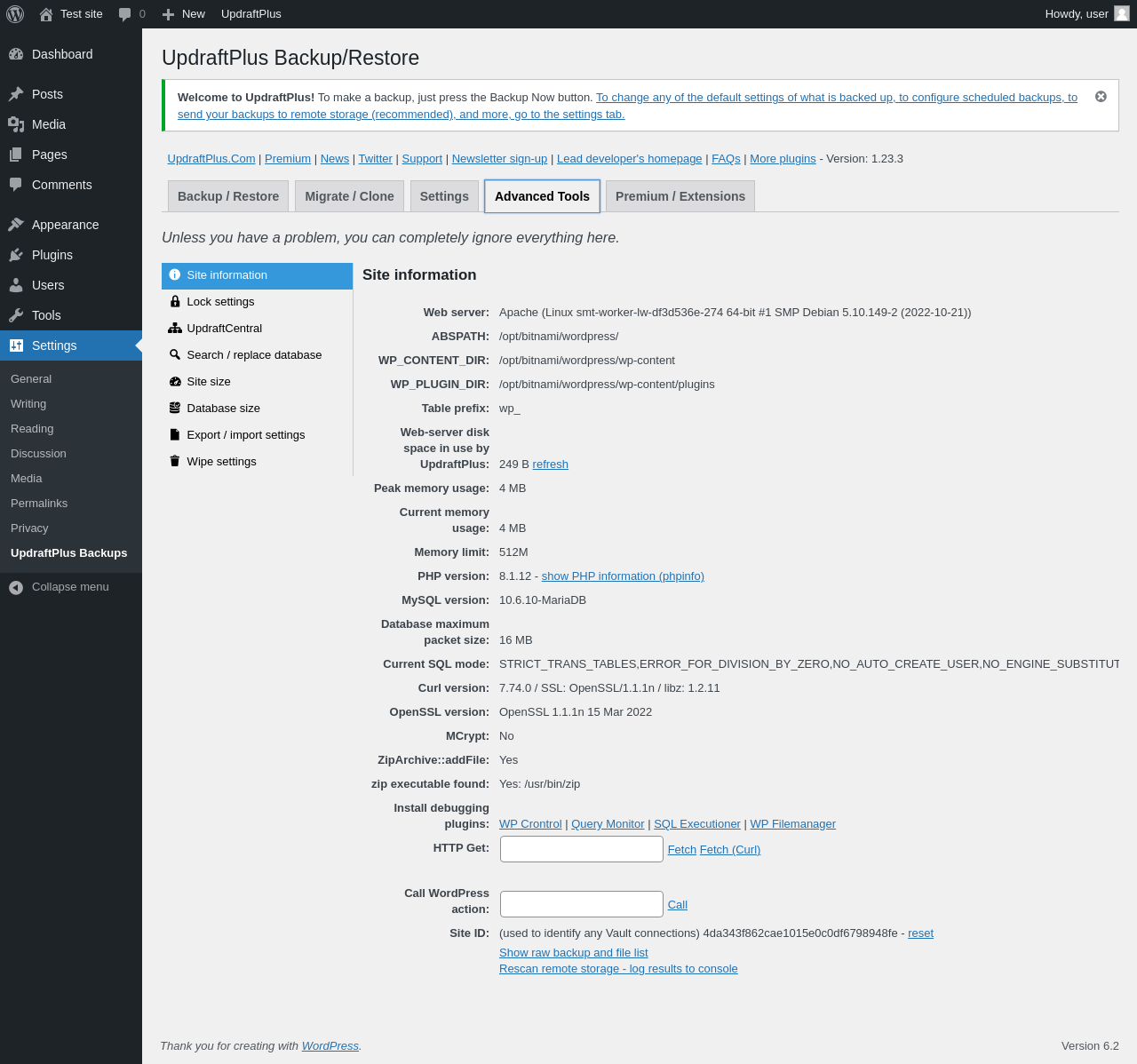Open the Howdy, user account menu
The image size is (1137, 1064).
1086,14
